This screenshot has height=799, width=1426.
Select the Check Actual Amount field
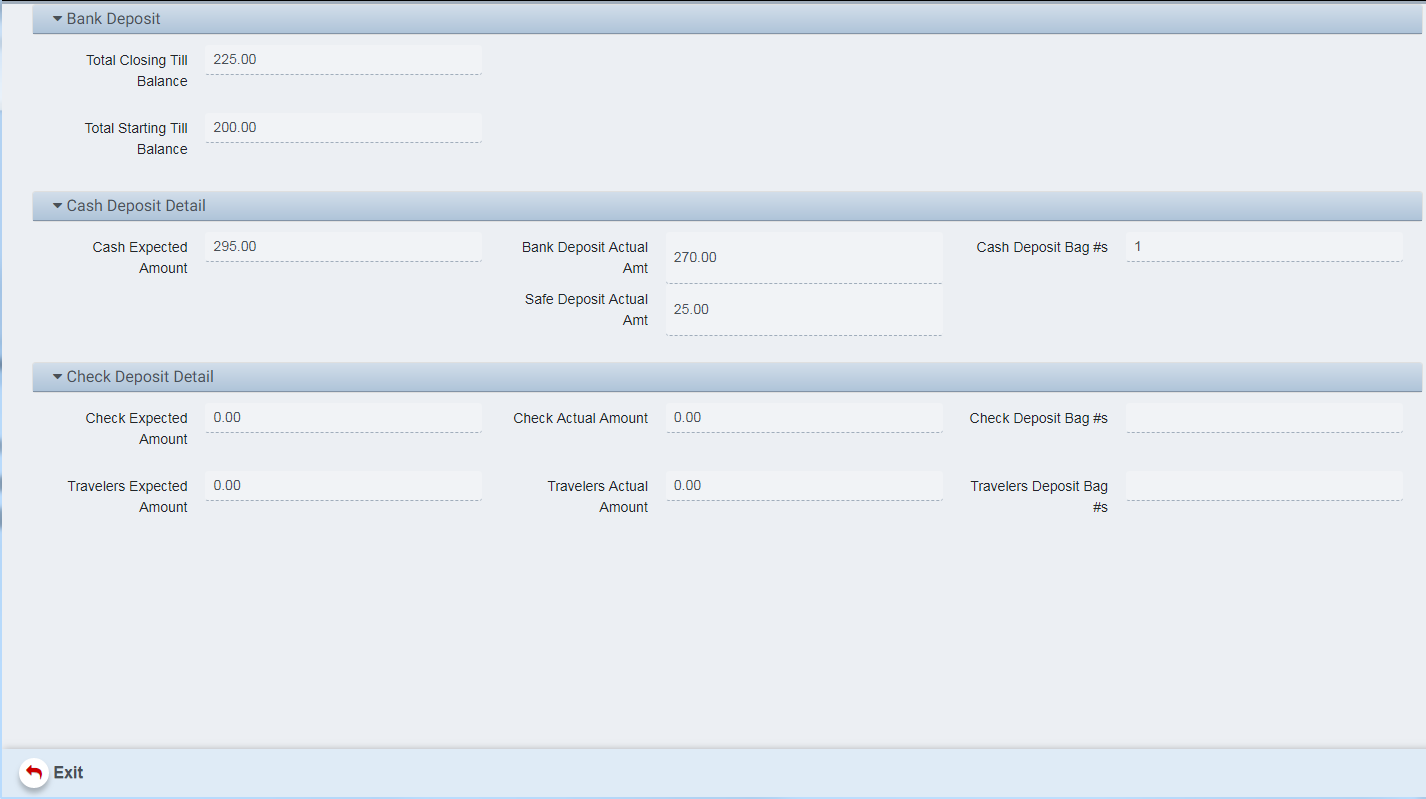[x=803, y=418]
